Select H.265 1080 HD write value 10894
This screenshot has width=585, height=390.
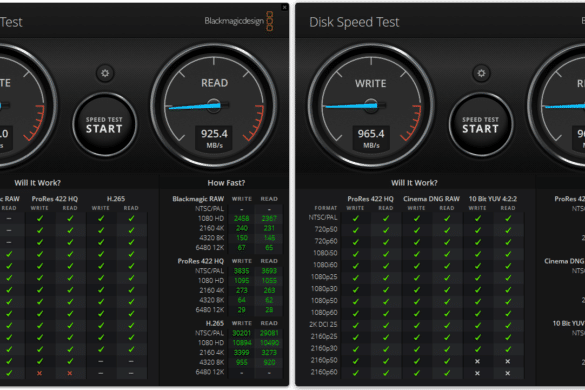pos(241,343)
